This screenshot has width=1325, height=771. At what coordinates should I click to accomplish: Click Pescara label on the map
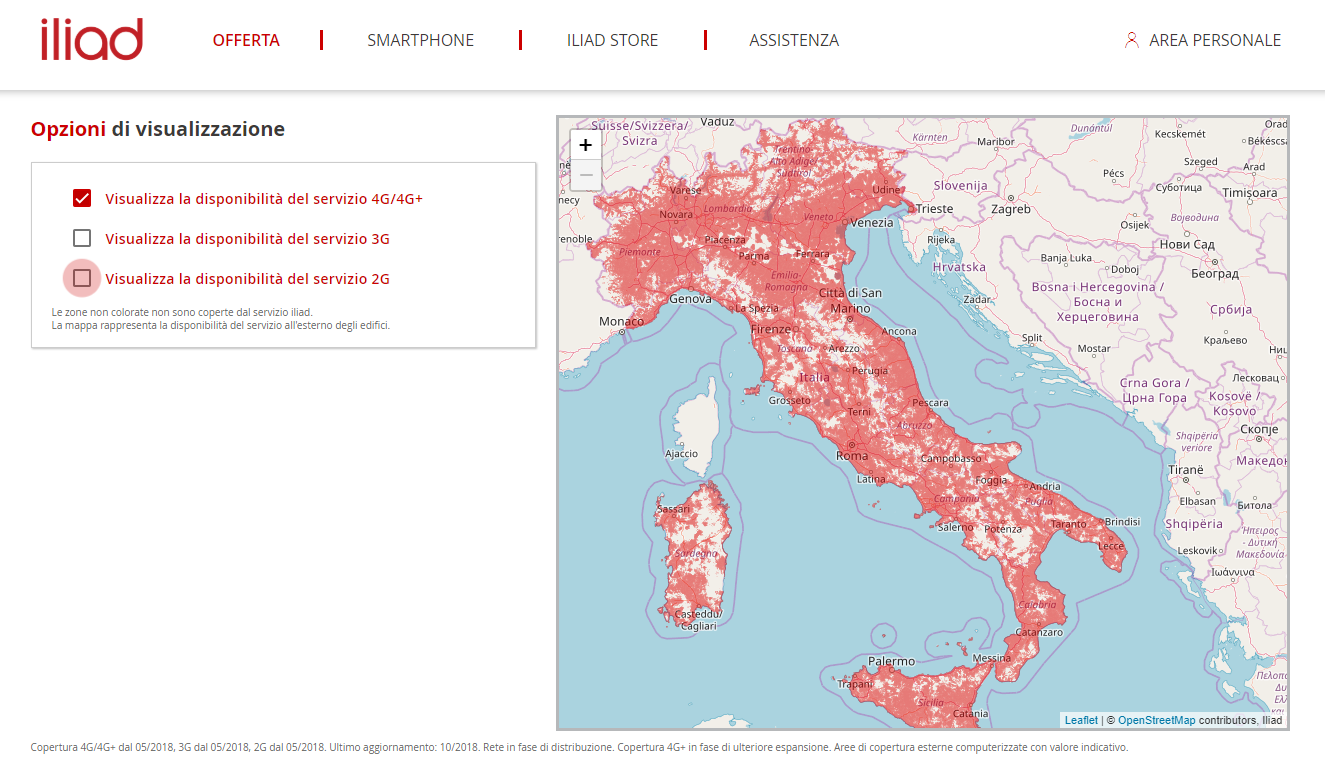click(x=931, y=403)
